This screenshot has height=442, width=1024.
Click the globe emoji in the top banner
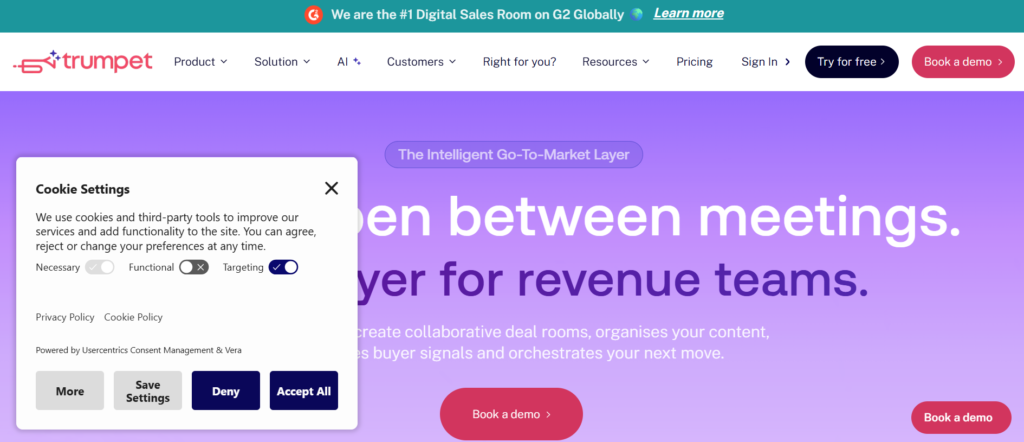(637, 14)
